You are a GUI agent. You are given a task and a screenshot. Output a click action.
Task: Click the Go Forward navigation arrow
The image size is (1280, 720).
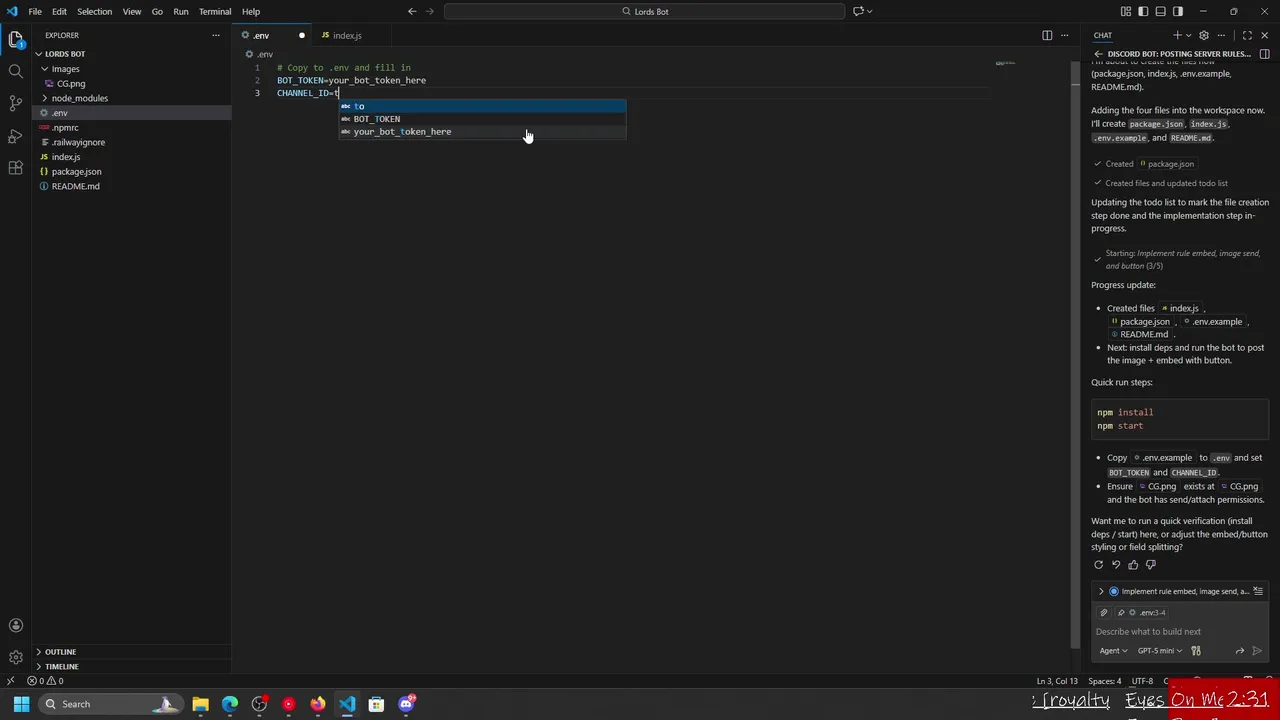pyautogui.click(x=431, y=11)
